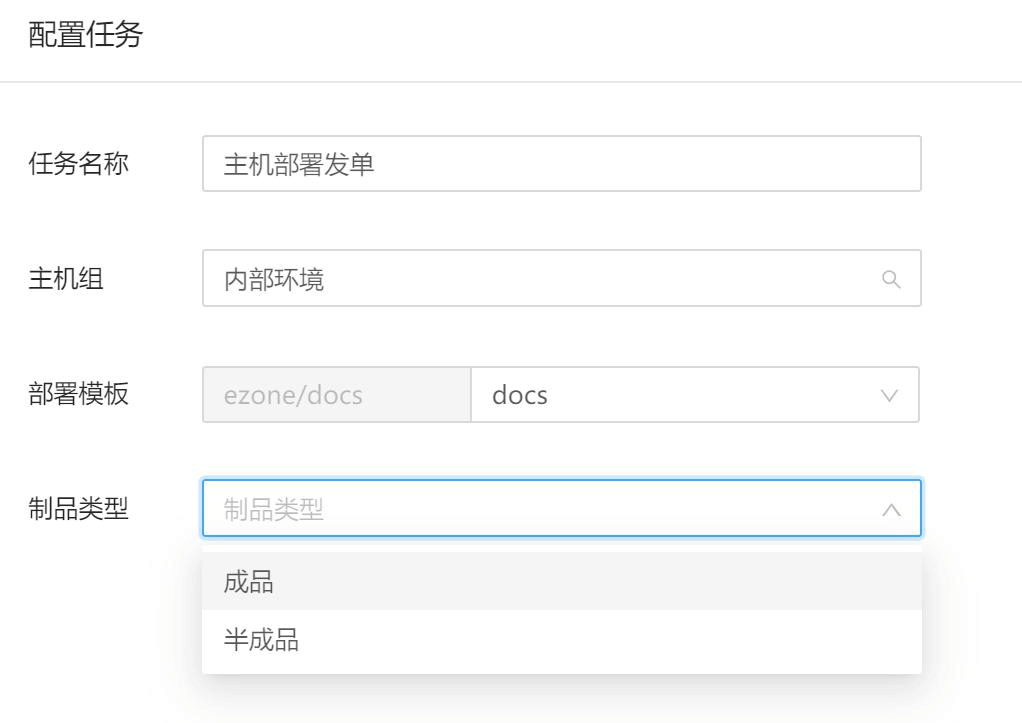
Task: Click the down chevron beside docs
Action: pyautogui.click(x=889, y=395)
